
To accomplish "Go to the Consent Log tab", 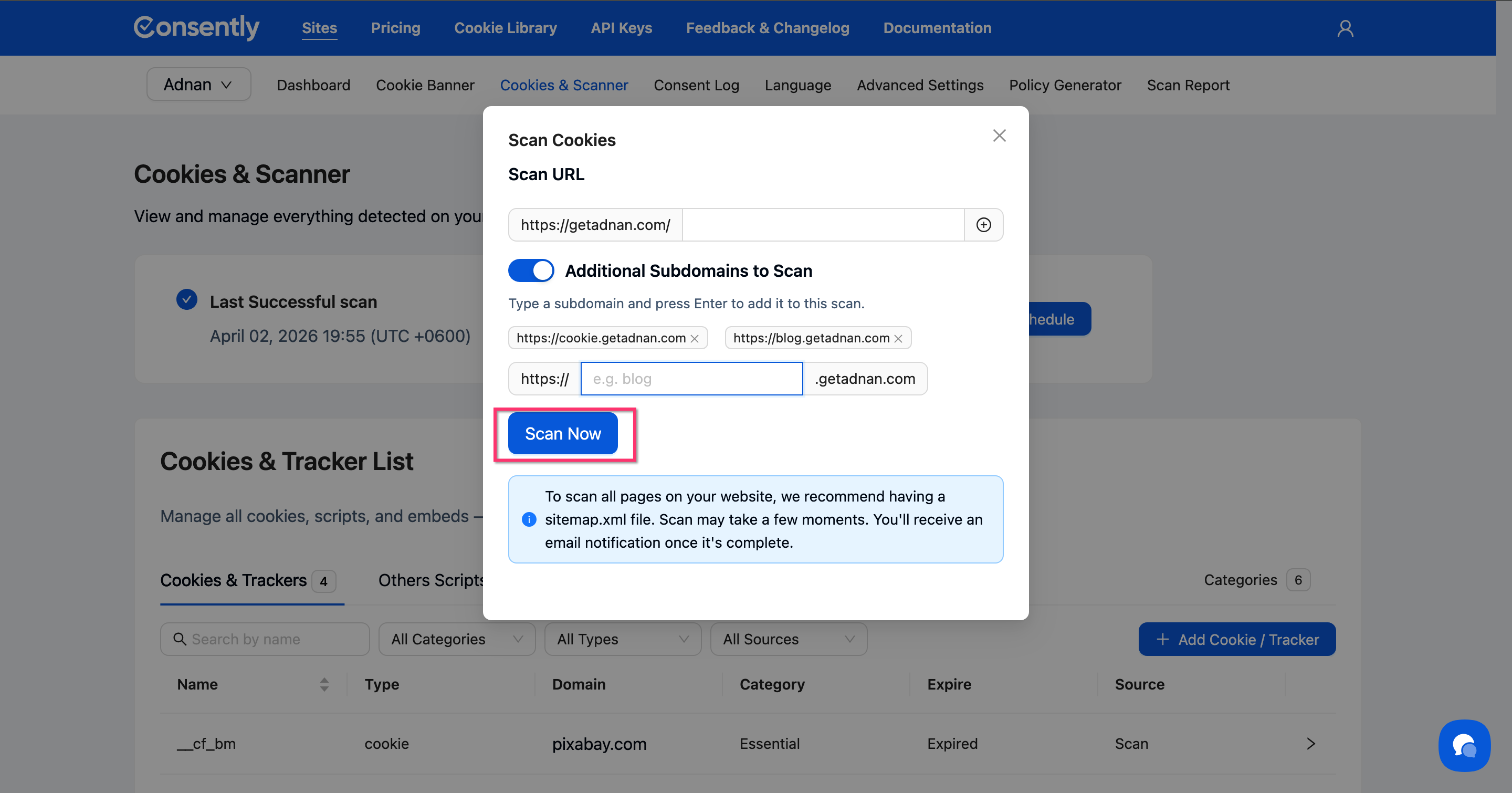I will coord(696,85).
